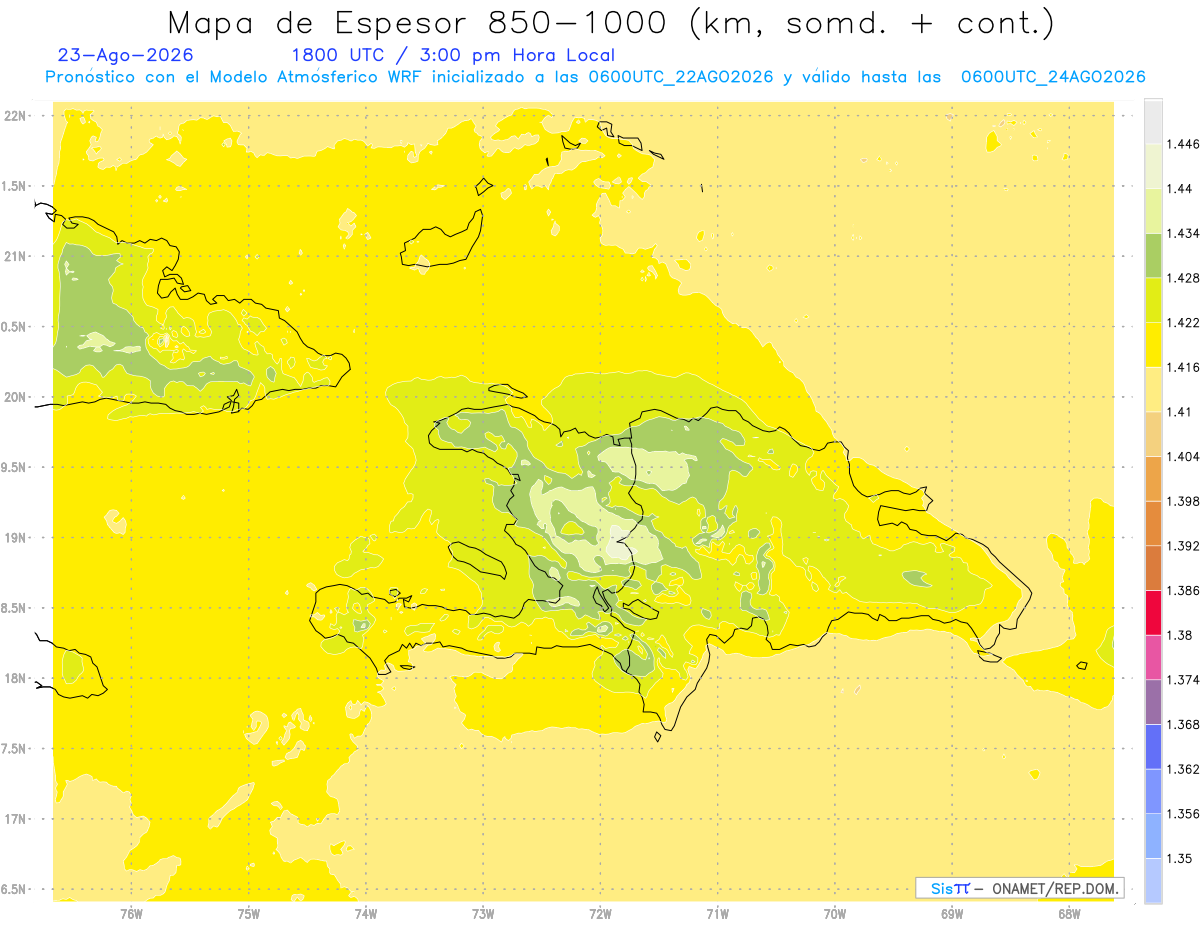Click the latitude label "17N"

click(x=15, y=819)
